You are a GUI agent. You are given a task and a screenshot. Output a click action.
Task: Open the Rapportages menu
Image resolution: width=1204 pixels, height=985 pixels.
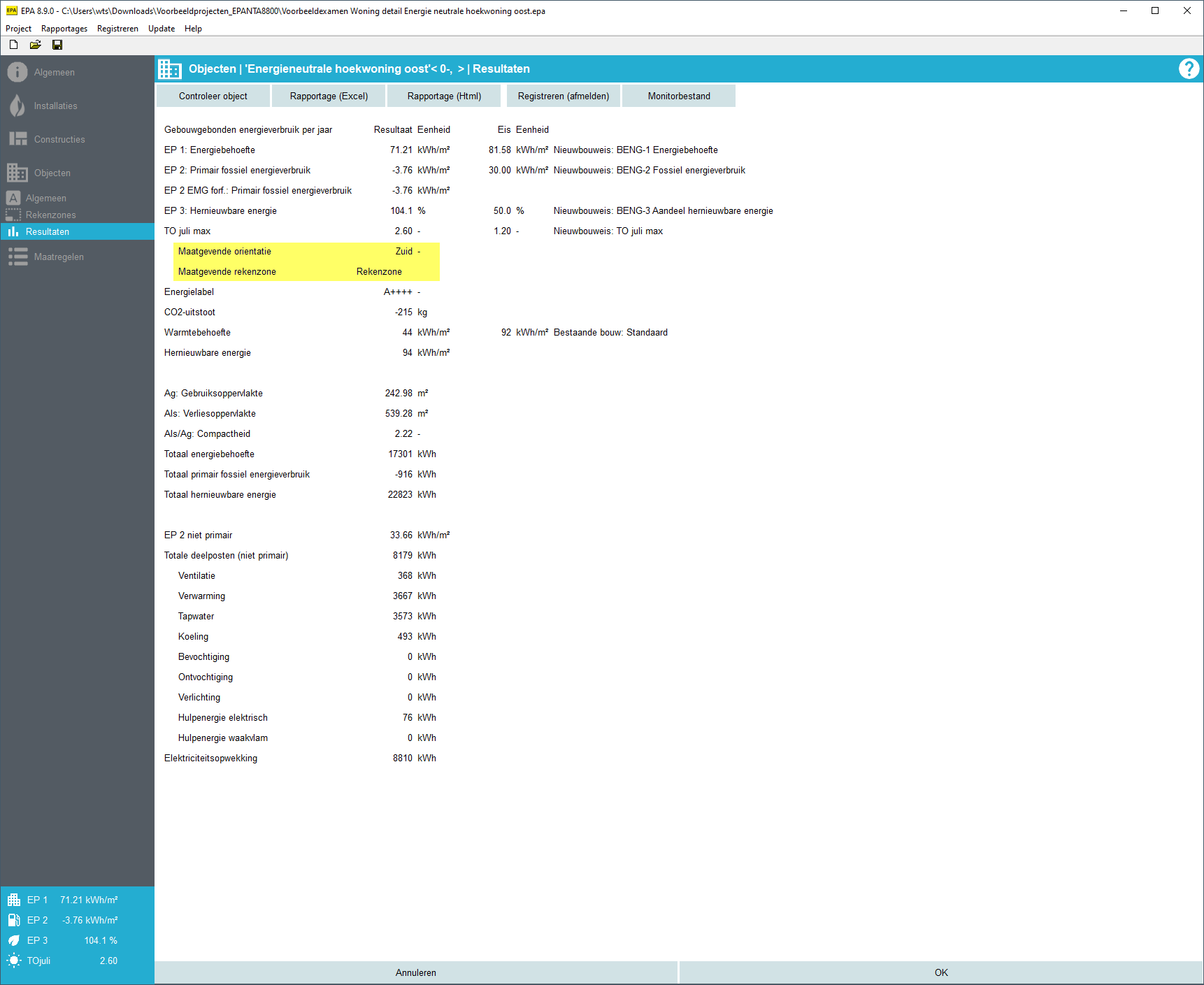(x=64, y=29)
